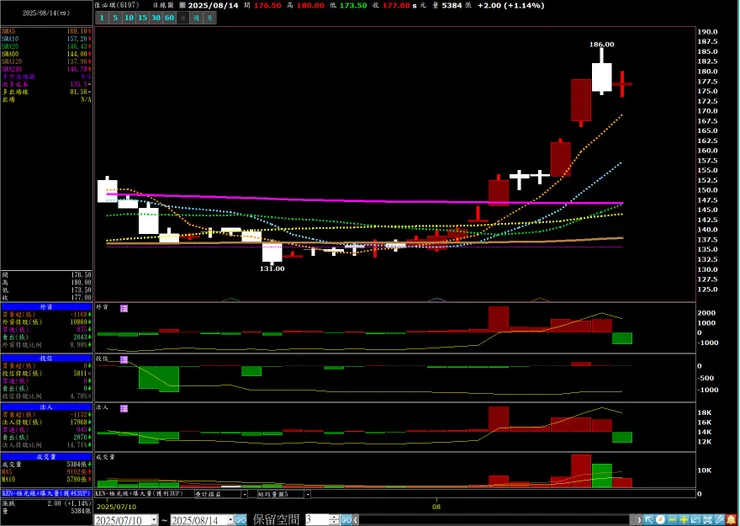The height and width of the screenshot is (526, 740).
Task: Click the SMA120 legend row
Action: point(46,61)
